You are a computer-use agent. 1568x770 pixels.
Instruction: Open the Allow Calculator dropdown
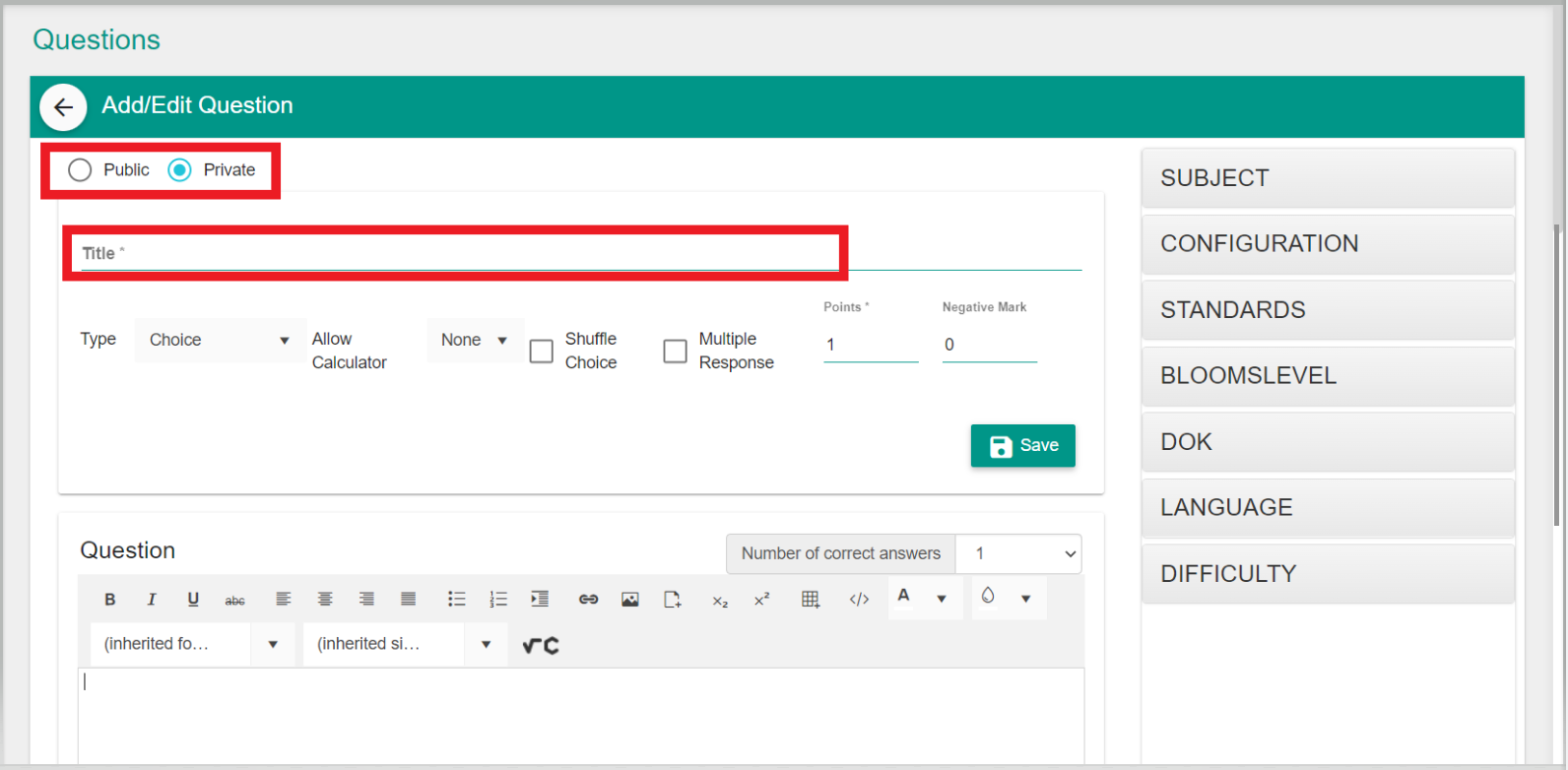[474, 341]
